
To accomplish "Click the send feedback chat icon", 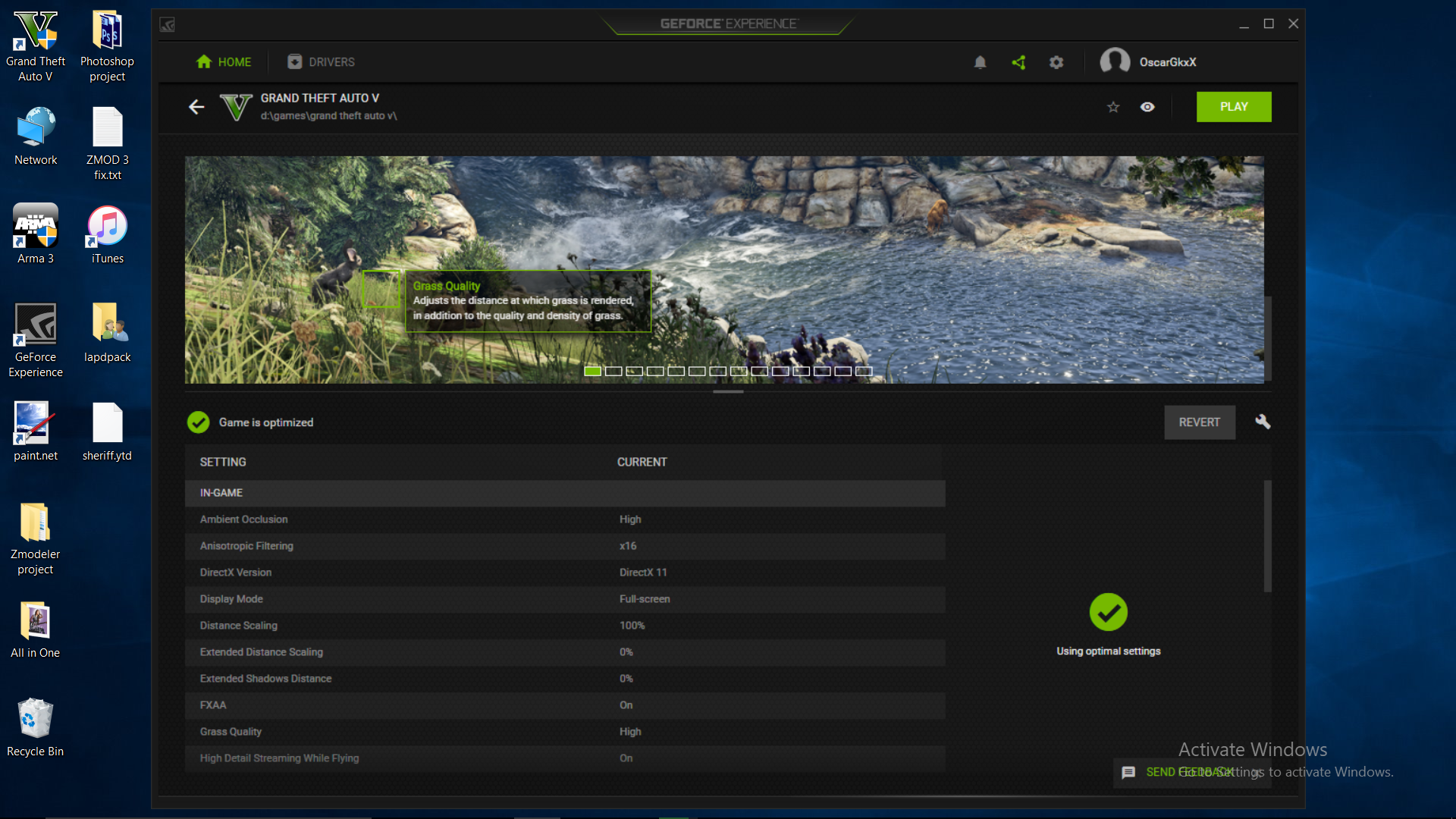I will pyautogui.click(x=1128, y=772).
